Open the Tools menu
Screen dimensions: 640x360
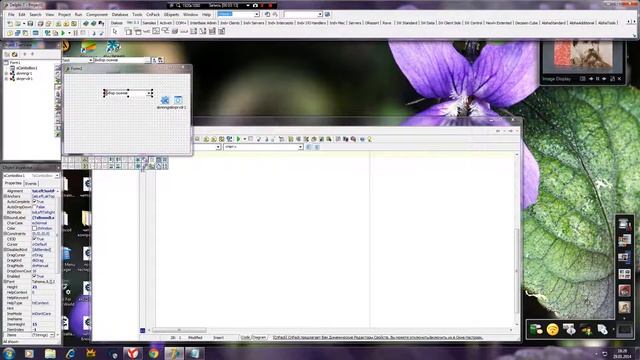137,14
